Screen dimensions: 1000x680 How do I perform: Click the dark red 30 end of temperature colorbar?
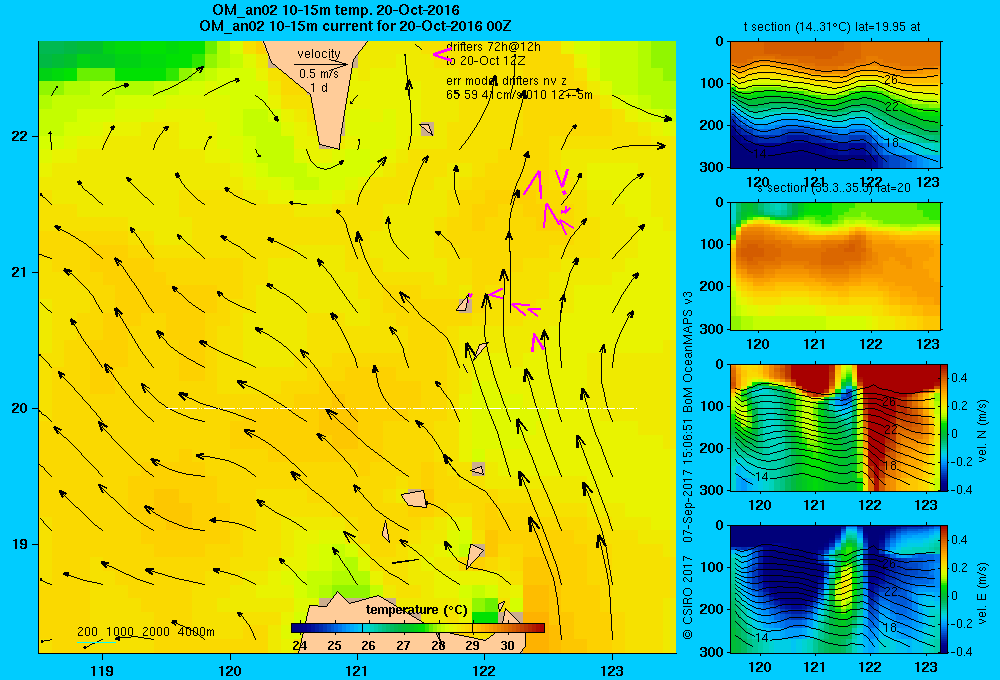pos(534,628)
